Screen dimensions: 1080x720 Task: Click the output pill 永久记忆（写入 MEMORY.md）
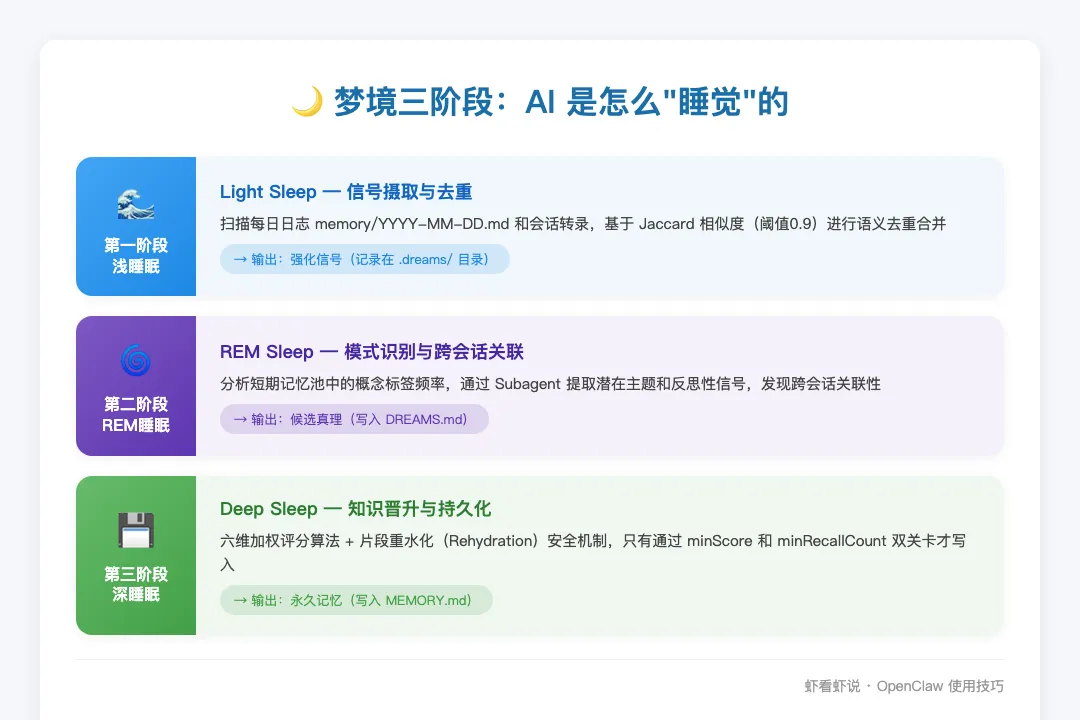356,600
